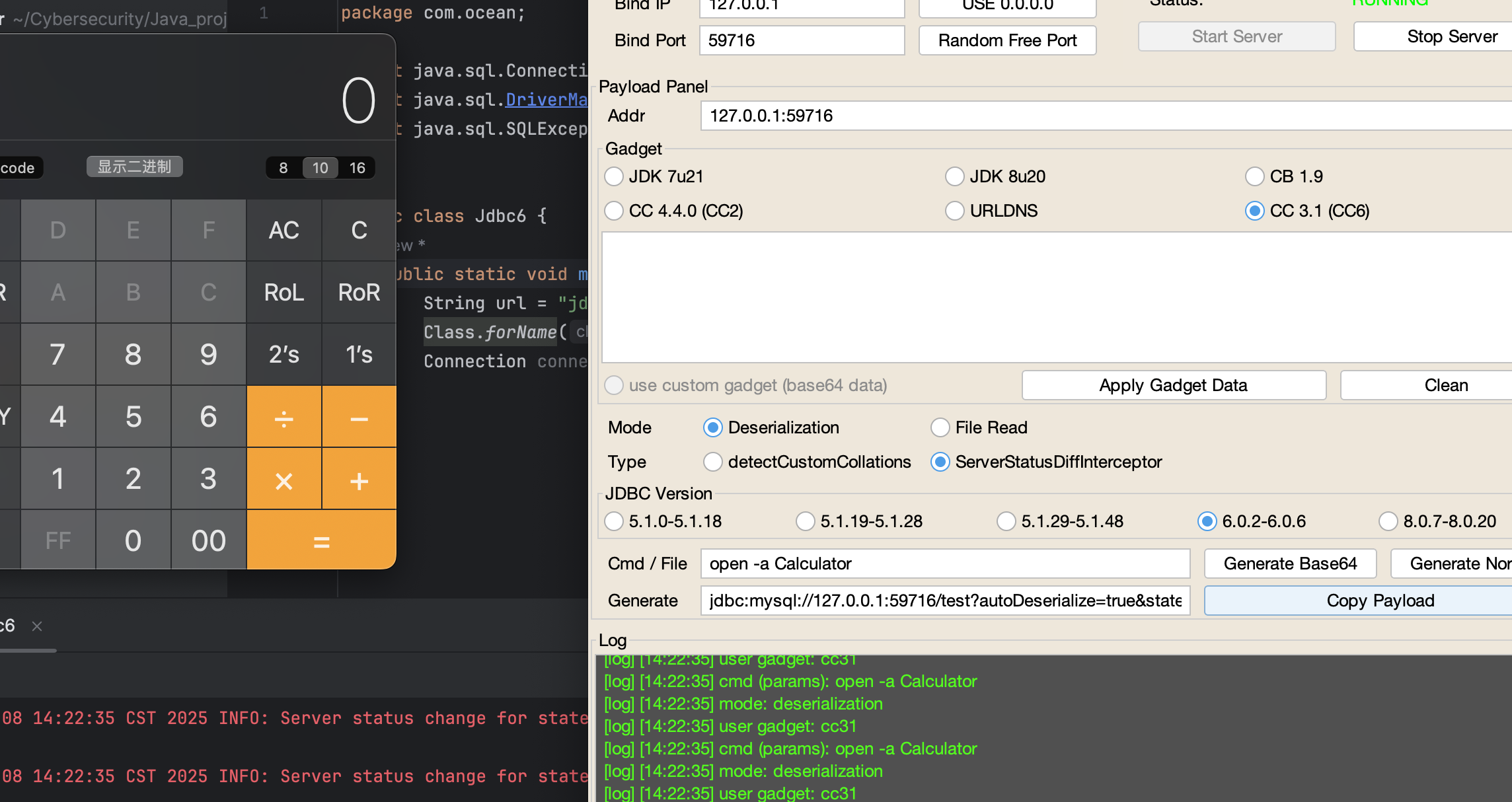This screenshot has height=802, width=1512.
Task: Click the custom gadget data text area
Action: click(x=1057, y=297)
